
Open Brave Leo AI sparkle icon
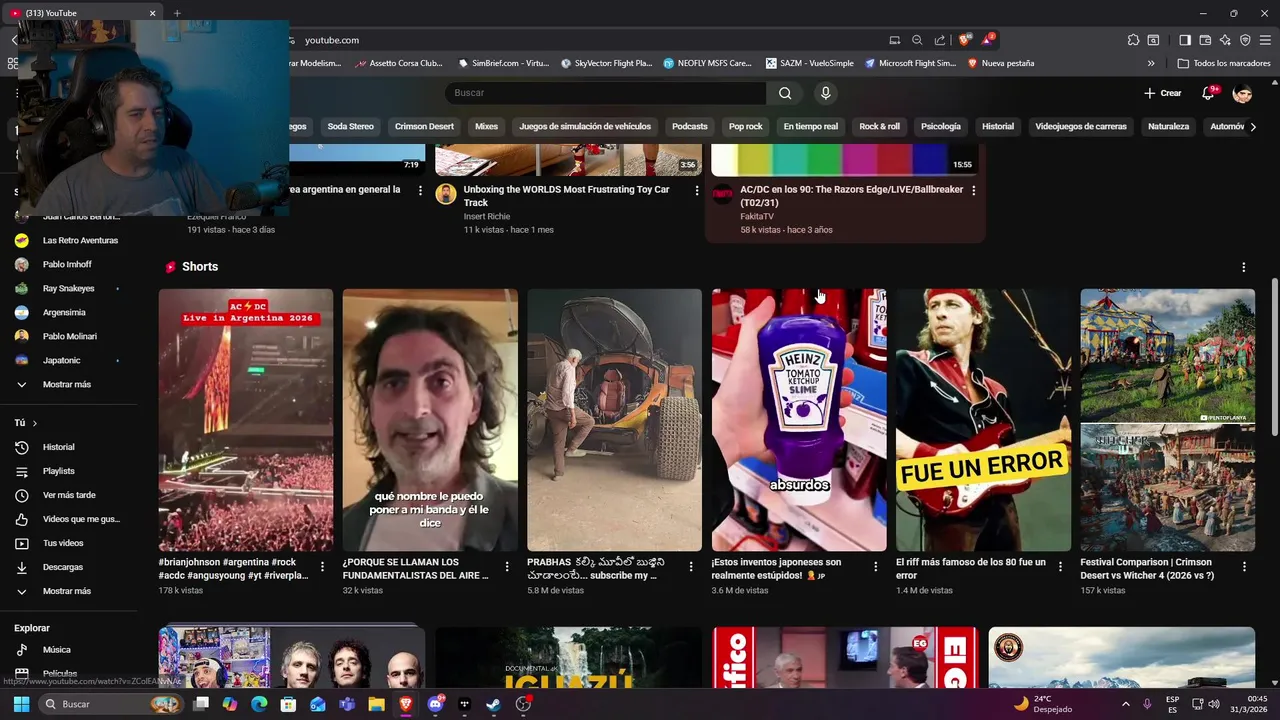click(1225, 40)
